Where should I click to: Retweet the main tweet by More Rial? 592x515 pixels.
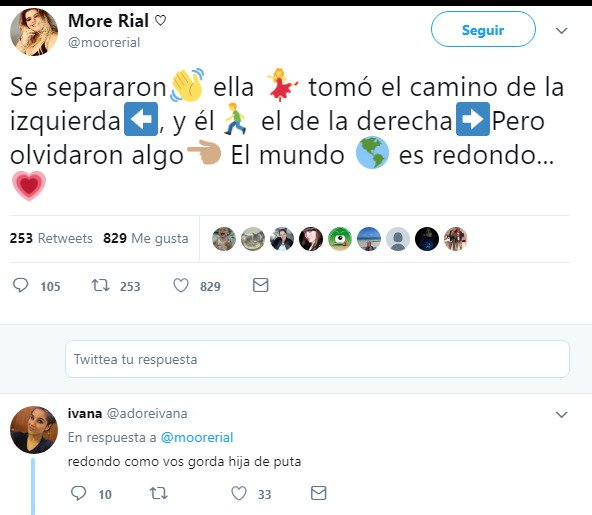point(100,285)
